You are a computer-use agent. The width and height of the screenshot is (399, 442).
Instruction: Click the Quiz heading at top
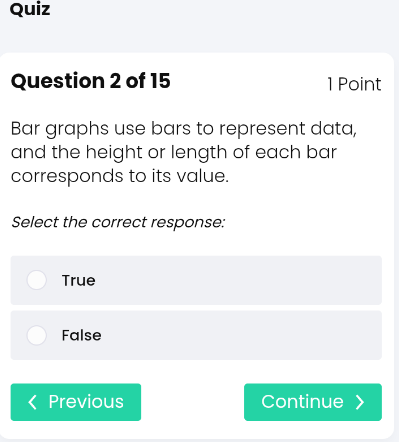[x=30, y=9]
